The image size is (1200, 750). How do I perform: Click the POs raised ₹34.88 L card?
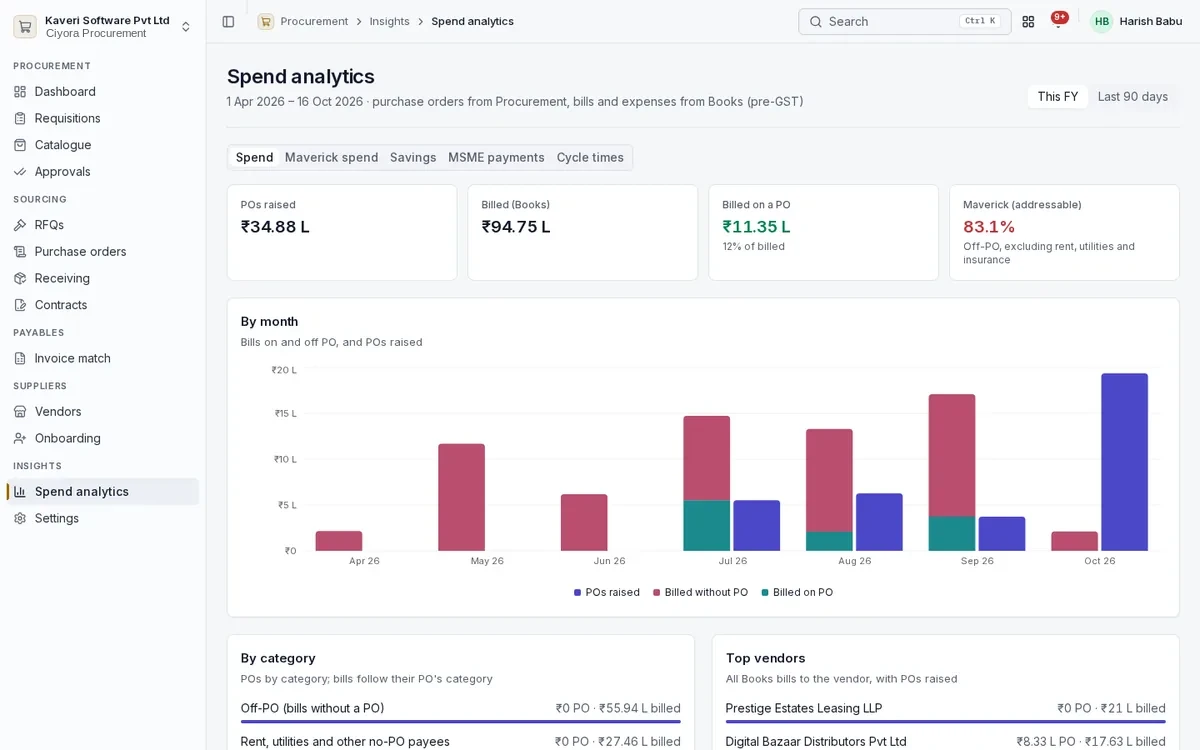pos(342,232)
